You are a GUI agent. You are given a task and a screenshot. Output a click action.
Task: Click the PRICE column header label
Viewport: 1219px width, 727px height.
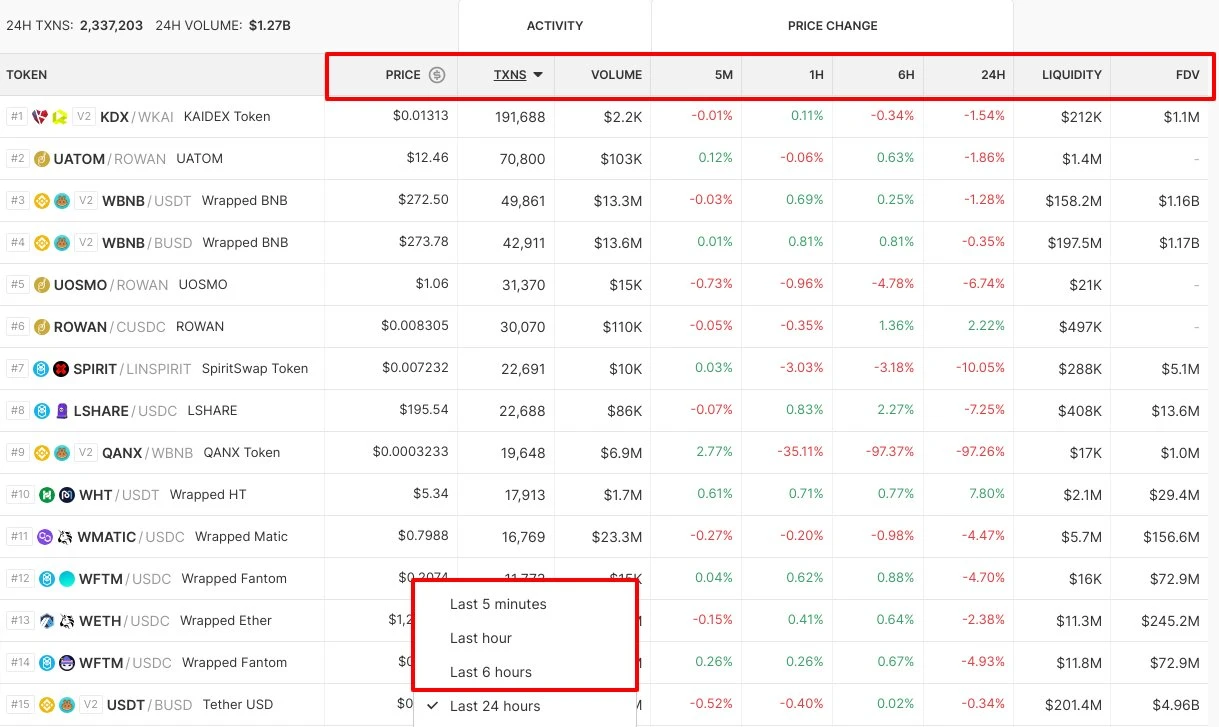pos(403,75)
